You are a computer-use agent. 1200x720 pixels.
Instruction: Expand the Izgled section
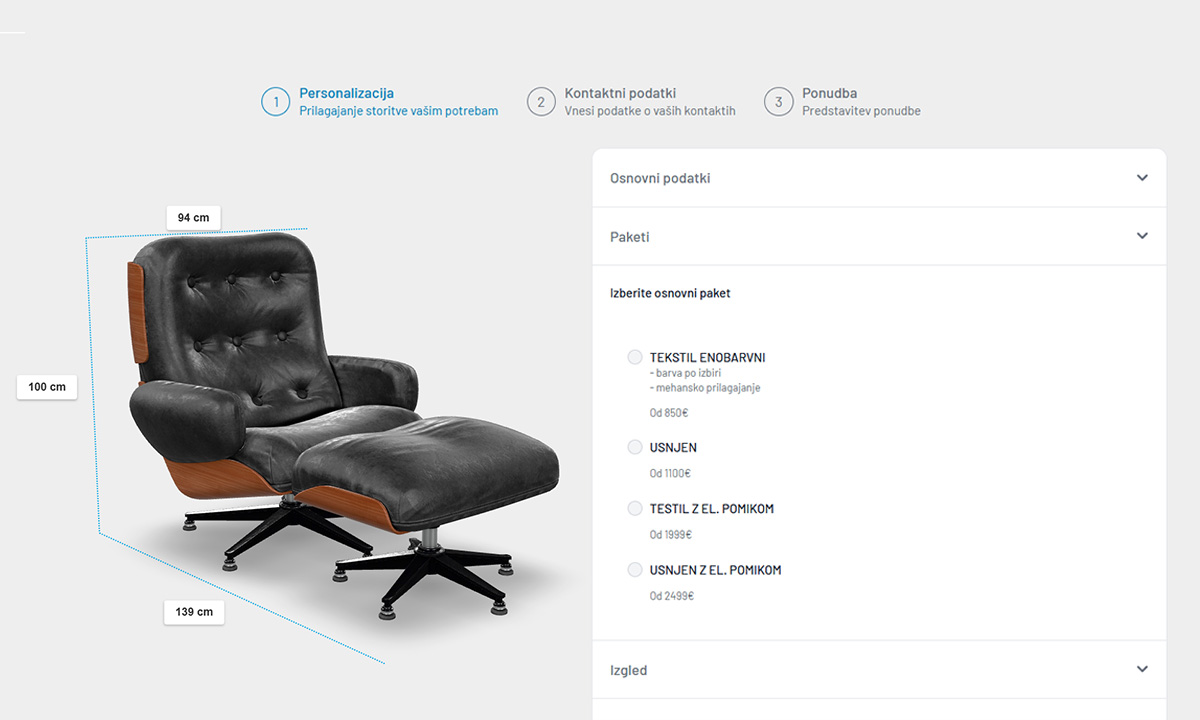click(x=879, y=669)
